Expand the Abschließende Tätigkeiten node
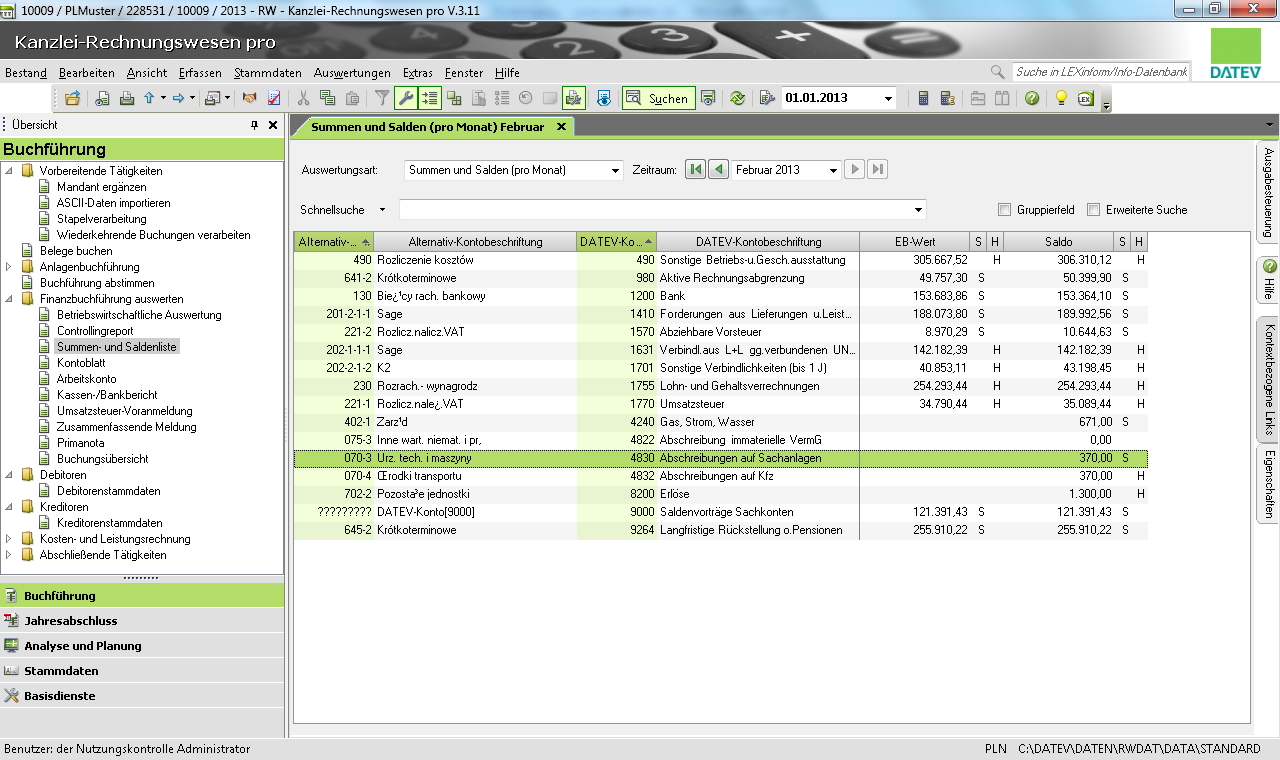The image size is (1280, 760). [x=10, y=555]
